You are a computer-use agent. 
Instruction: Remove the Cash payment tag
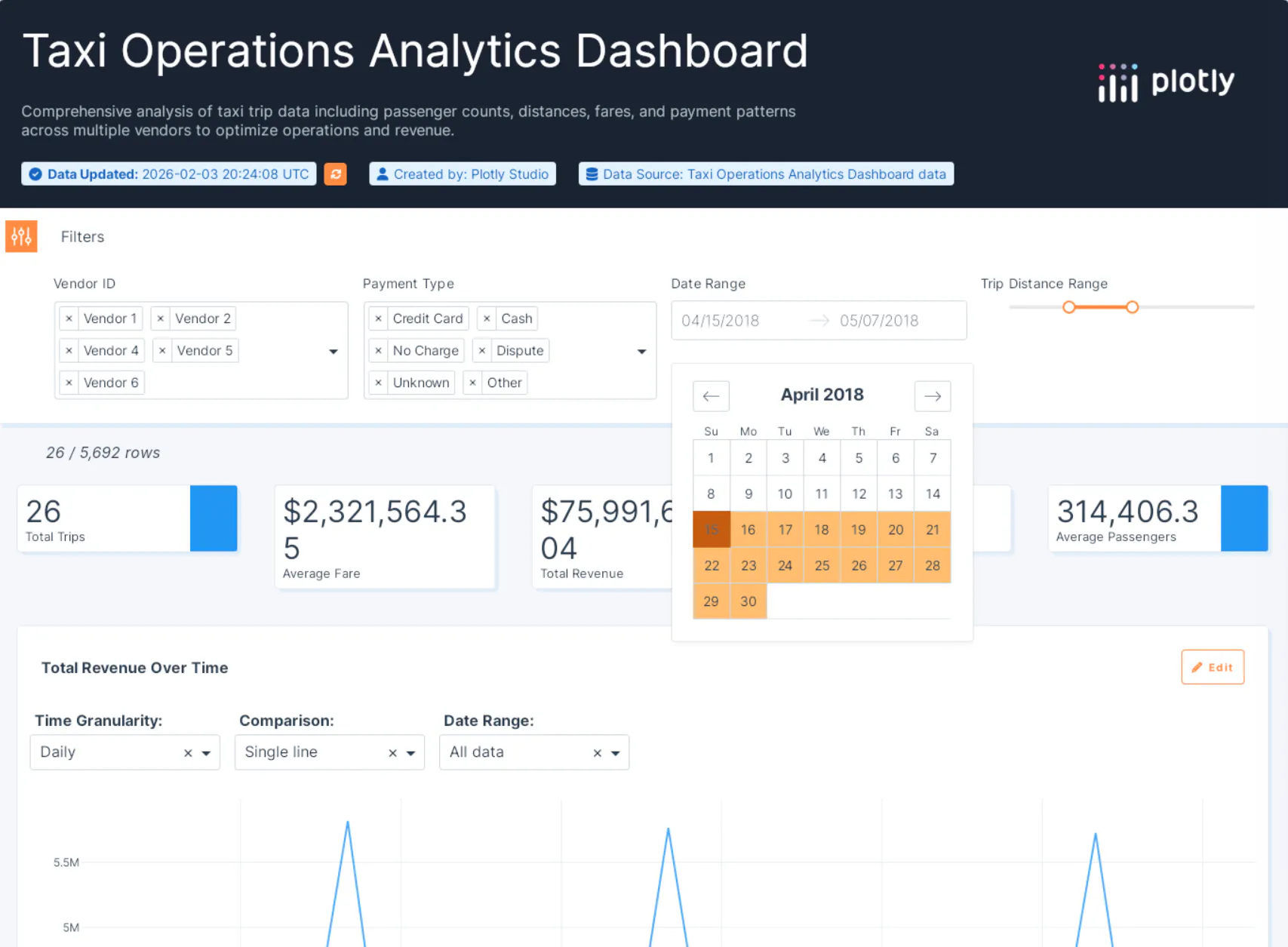(487, 318)
